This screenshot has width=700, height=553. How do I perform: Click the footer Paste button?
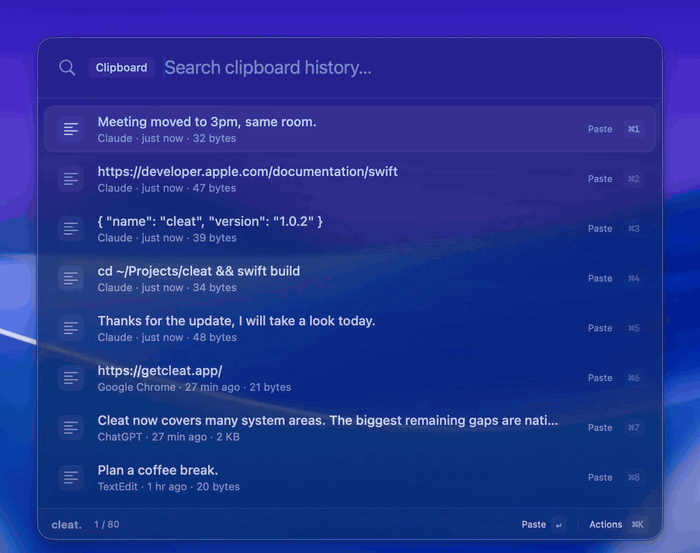coord(533,524)
